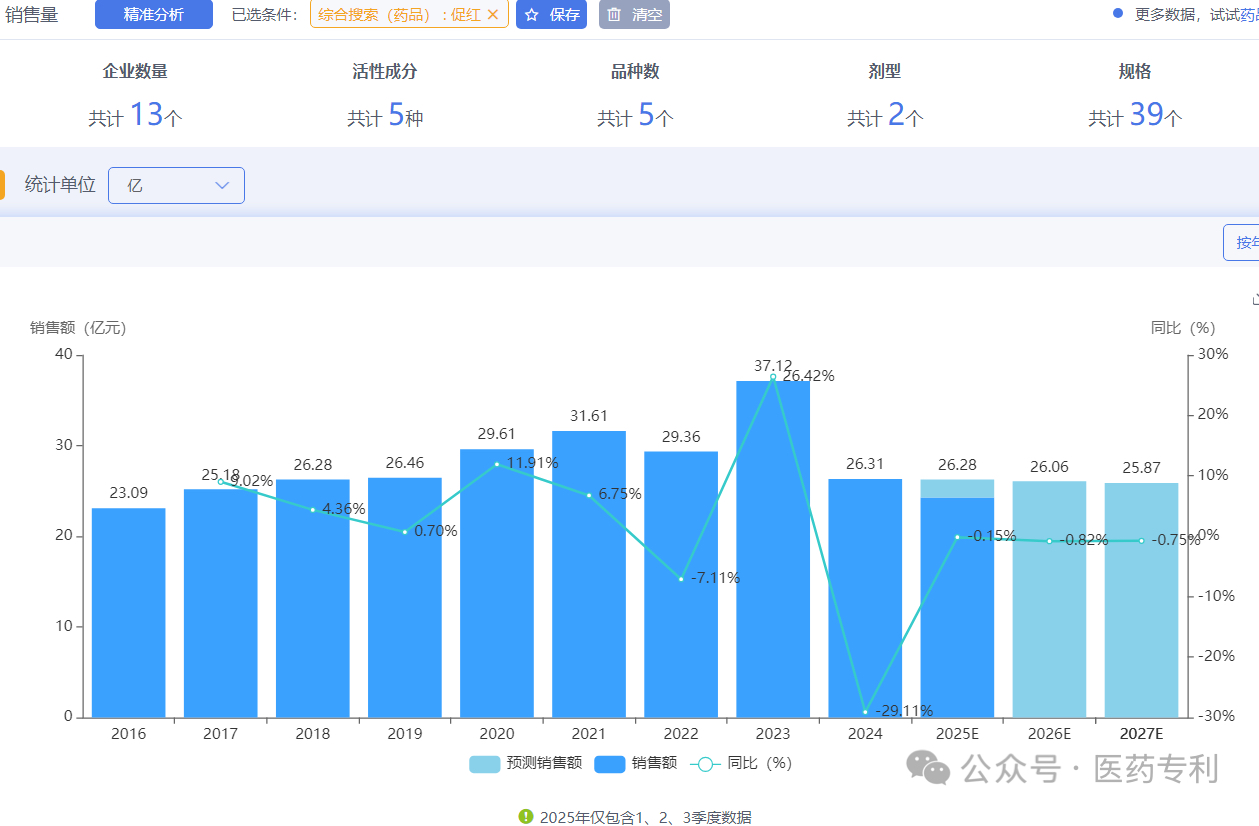Switch to the 销售量 tab
This screenshot has height=826, width=1259.
coord(32,15)
